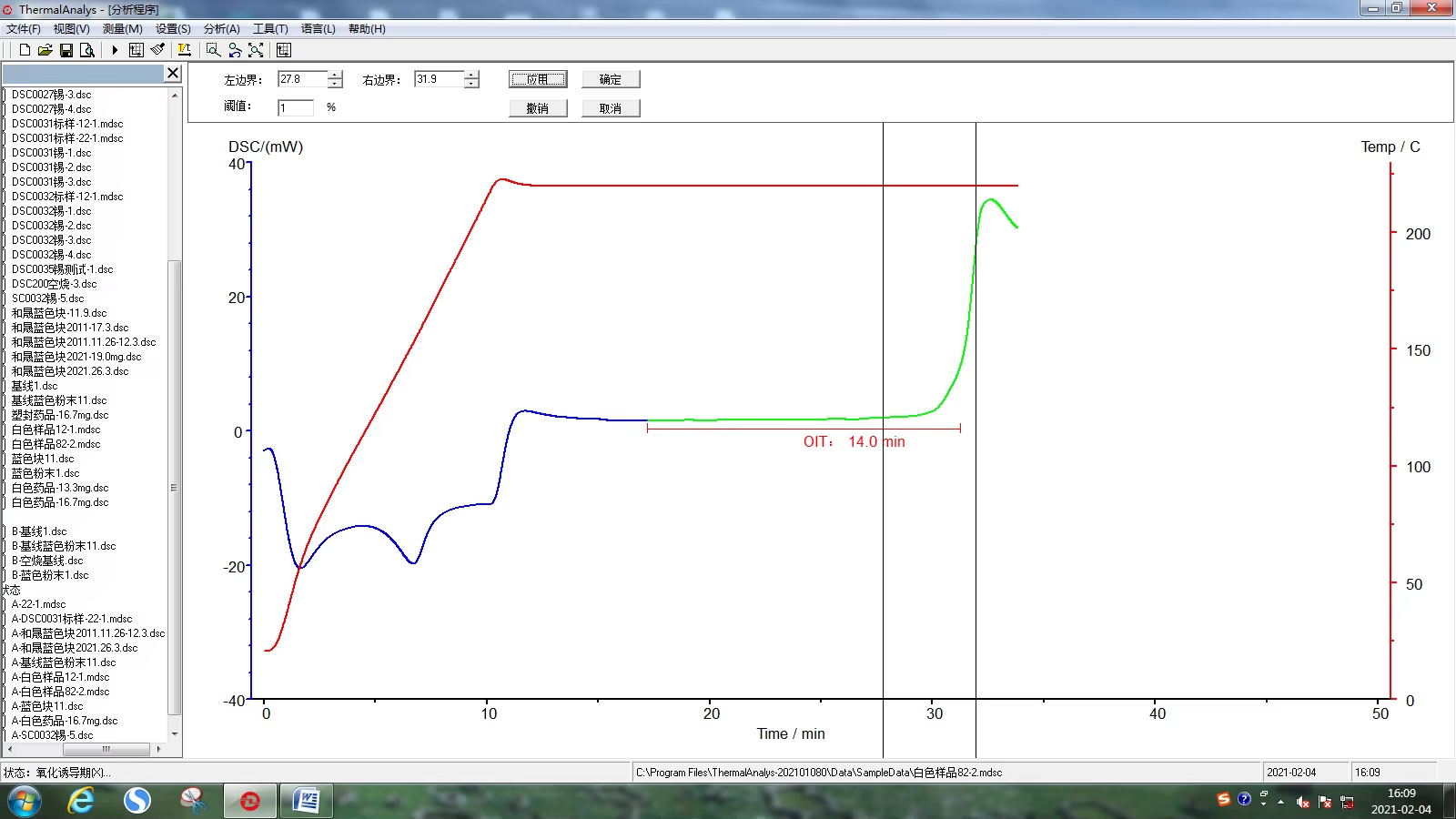The image size is (1456, 819).
Task: Select file DSC0035锡测试-1.dsc
Action: 62,269
